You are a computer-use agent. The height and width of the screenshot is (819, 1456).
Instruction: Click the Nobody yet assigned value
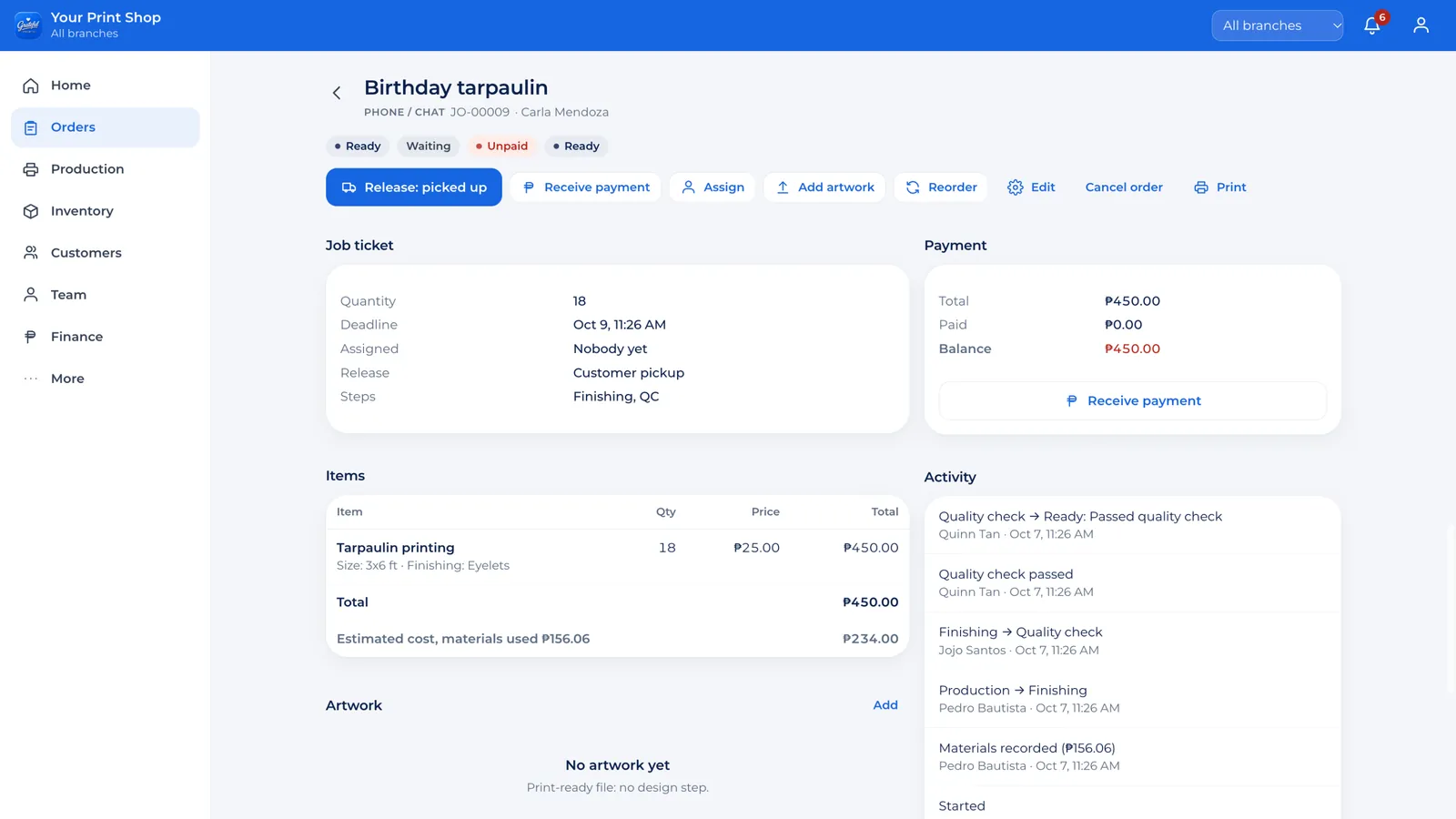coord(611,349)
